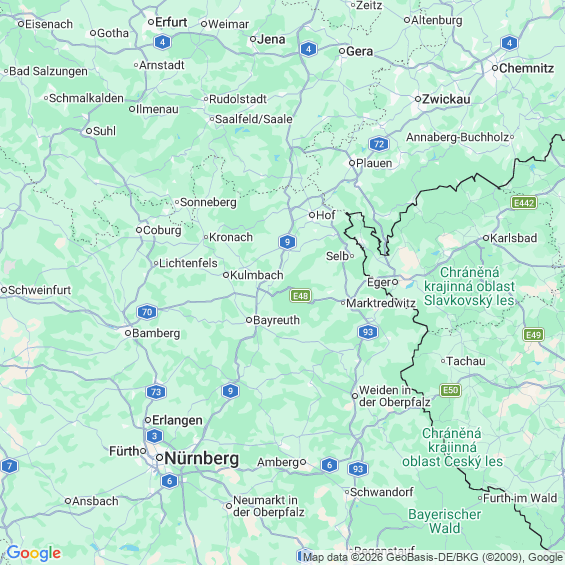Viewport: 565px width, 565px height.
Task: Click the A72 highway shield near Plauen
Action: click(x=379, y=144)
